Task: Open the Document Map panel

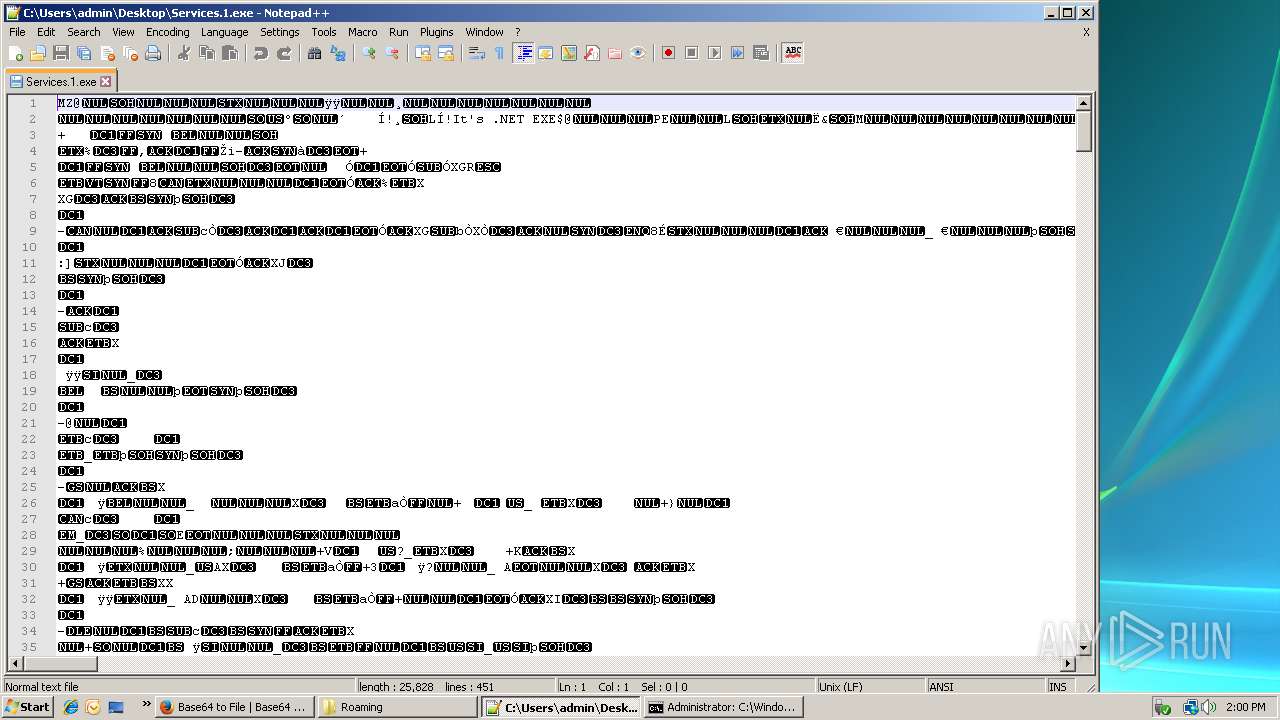Action: point(569,53)
